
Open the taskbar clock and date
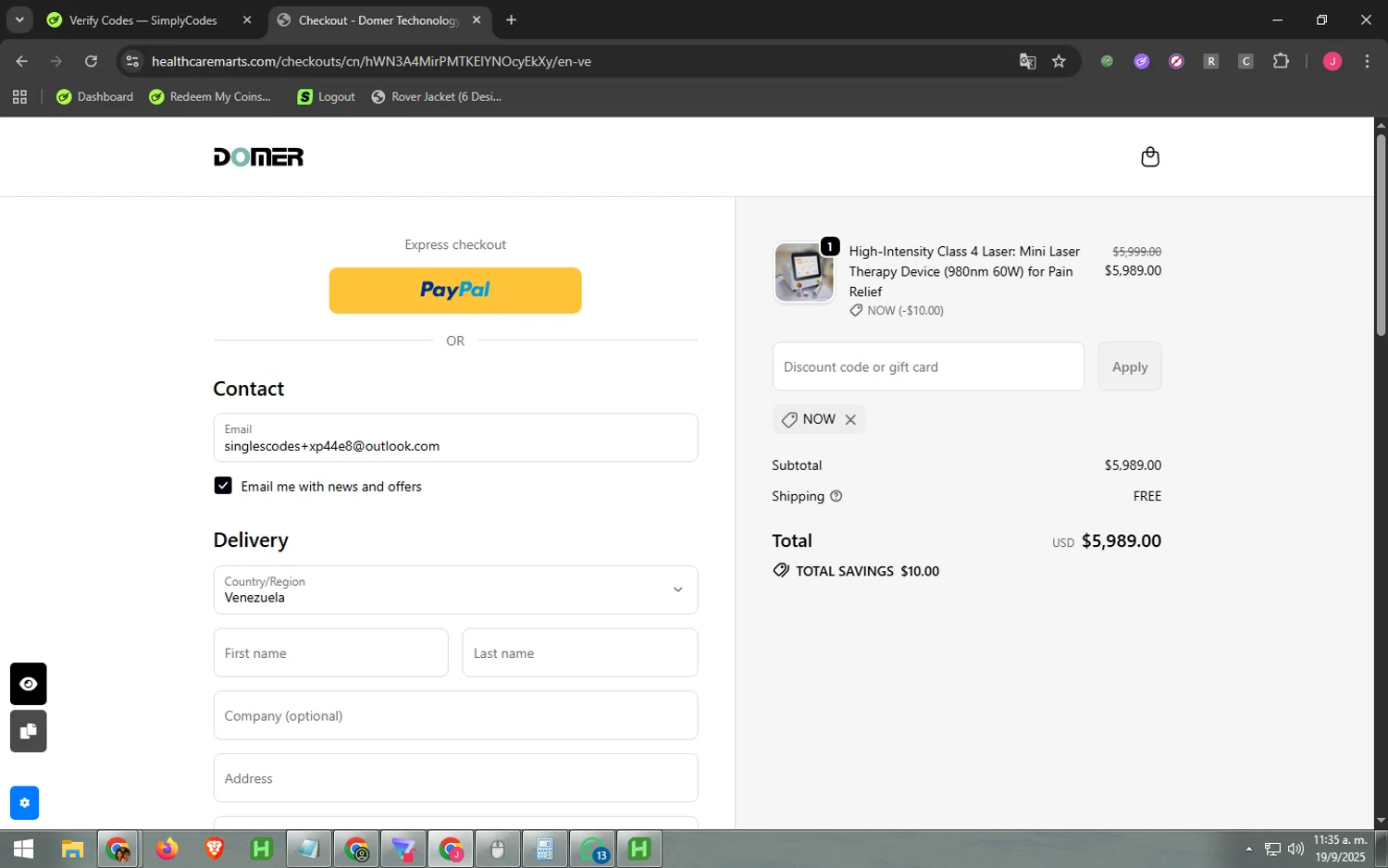(1340, 849)
